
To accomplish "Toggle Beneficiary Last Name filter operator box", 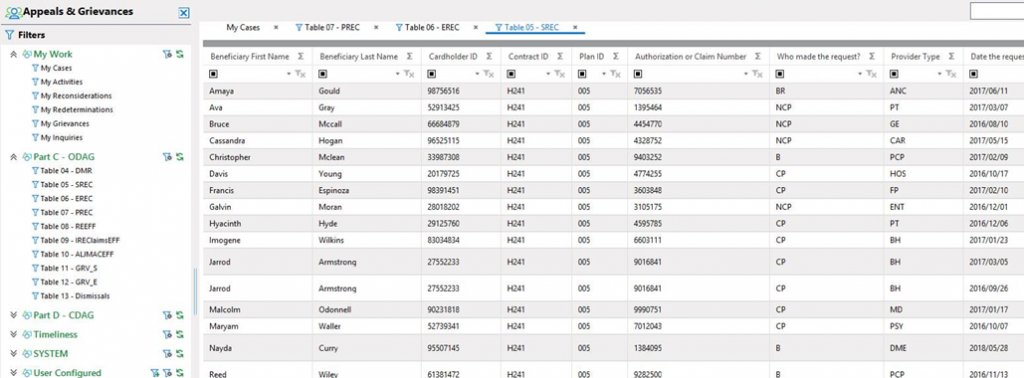I will [323, 74].
